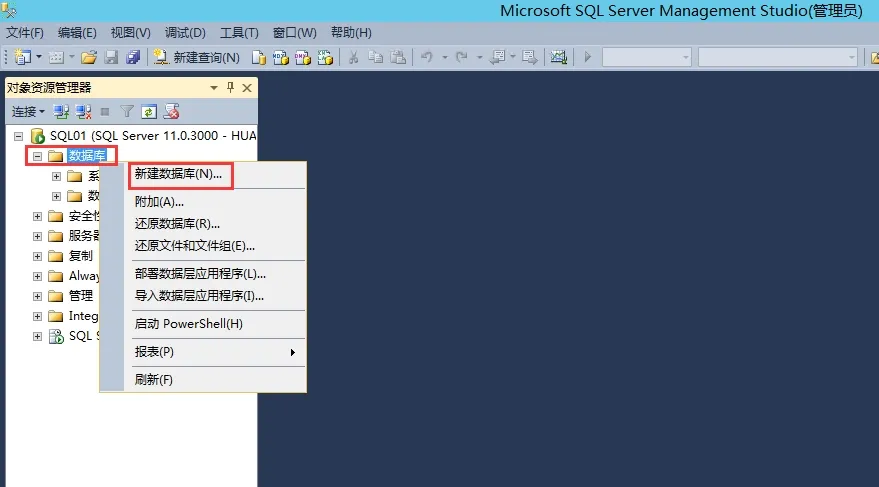Viewport: 879px width, 487px height.
Task: Open the wide combo box in toolbar
Action: pyautogui.click(x=778, y=57)
